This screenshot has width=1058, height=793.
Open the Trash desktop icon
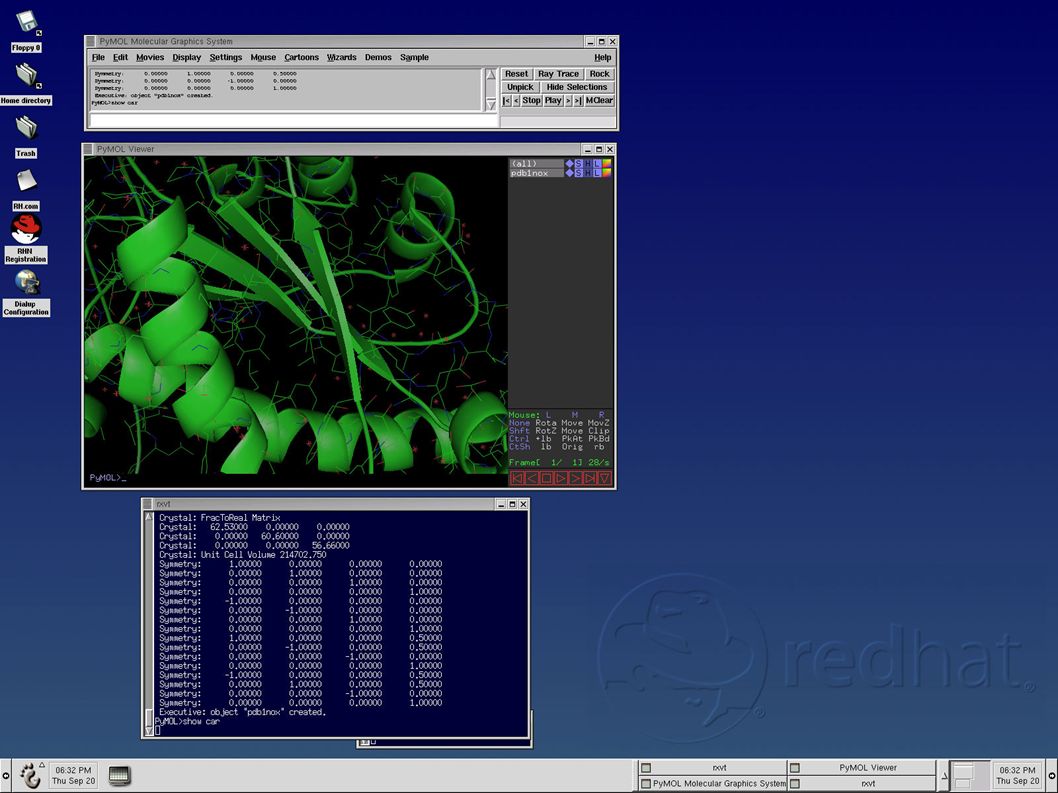(26, 136)
